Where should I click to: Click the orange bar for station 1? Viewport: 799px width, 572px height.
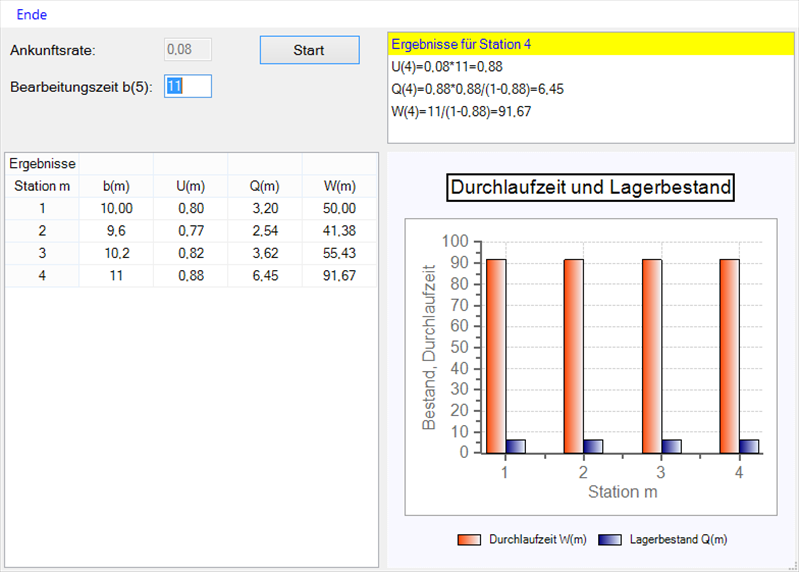pyautogui.click(x=496, y=355)
